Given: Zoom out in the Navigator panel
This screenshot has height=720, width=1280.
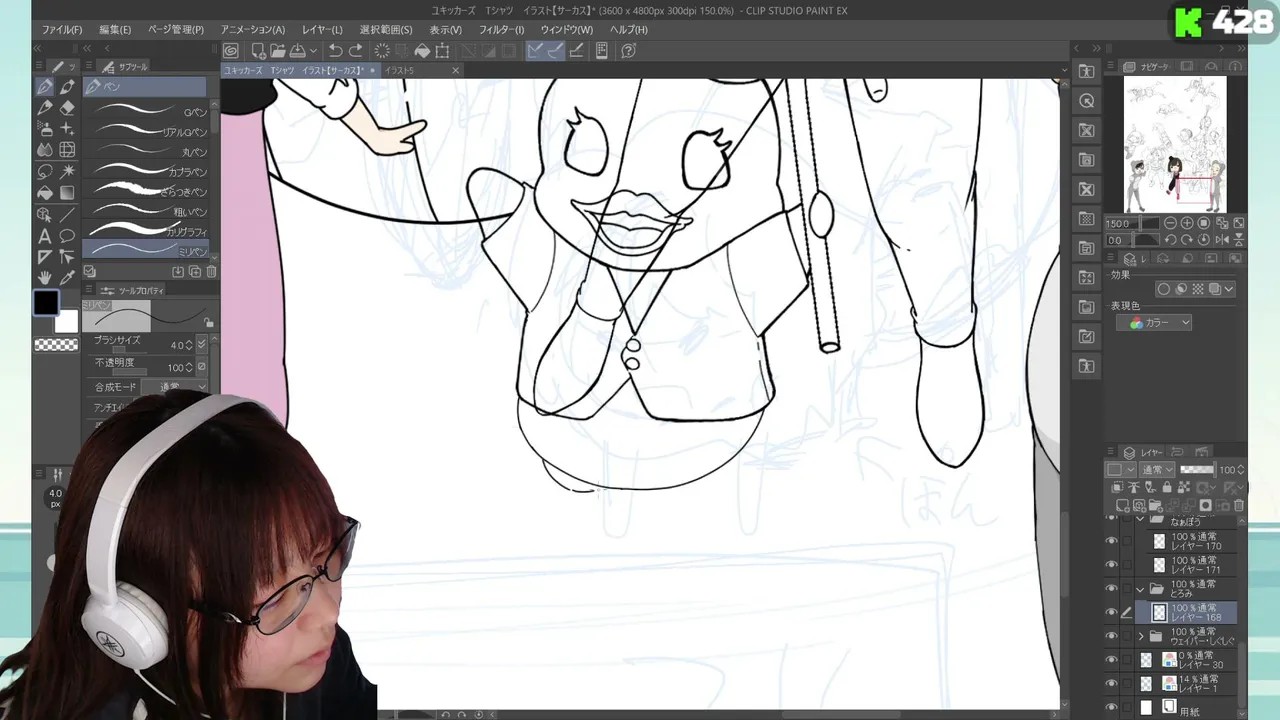Looking at the screenshot, I should tap(1171, 223).
